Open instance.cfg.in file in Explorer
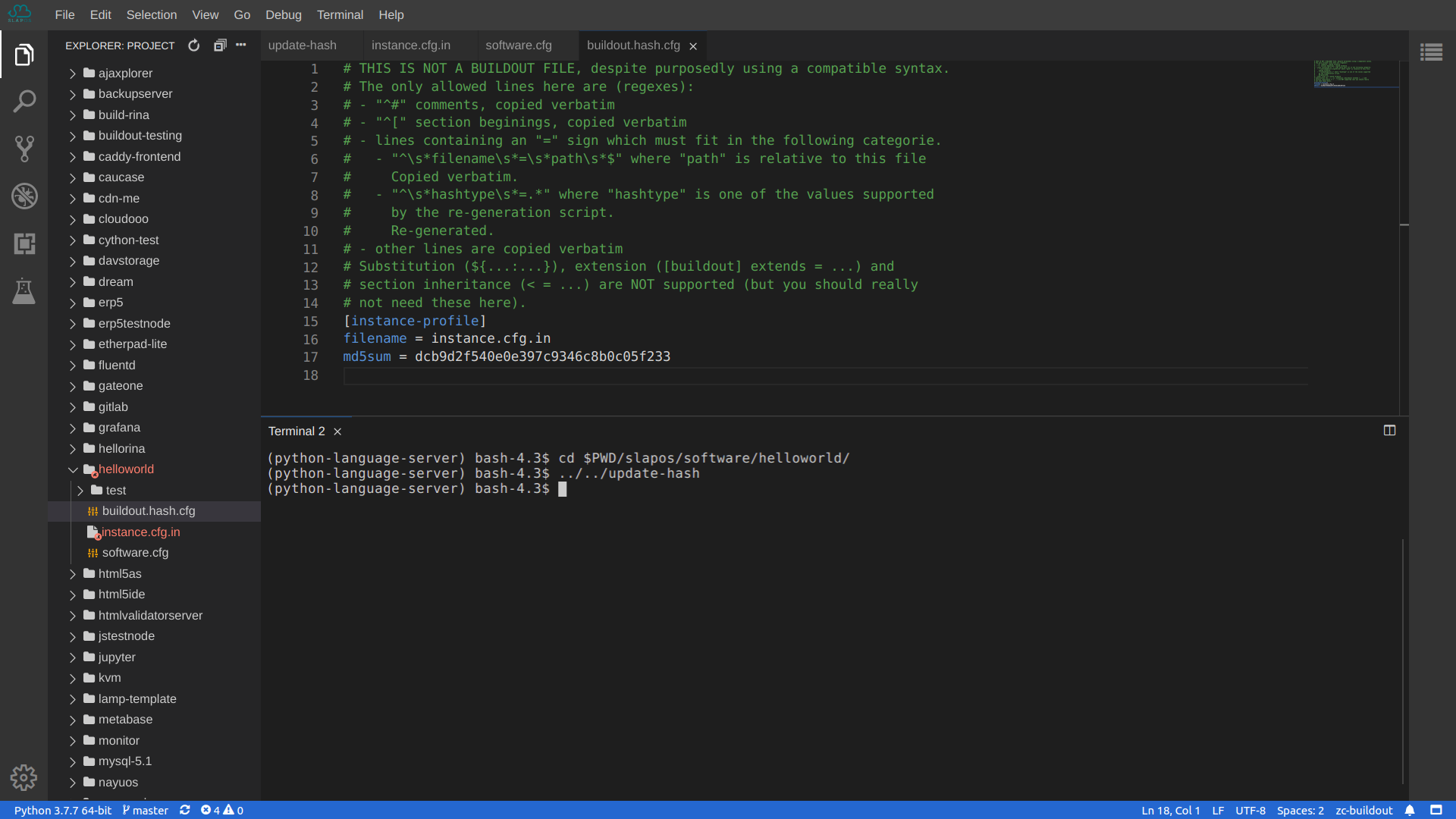The height and width of the screenshot is (819, 1456). click(x=154, y=532)
